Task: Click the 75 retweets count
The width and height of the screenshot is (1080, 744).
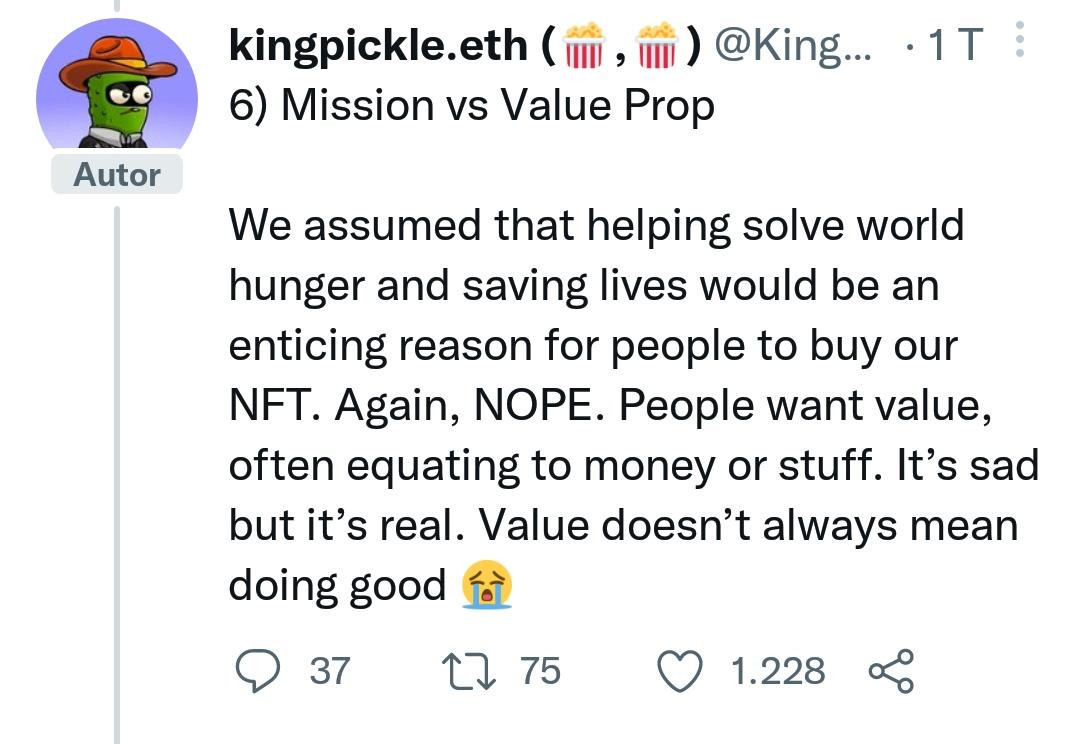Action: click(540, 671)
